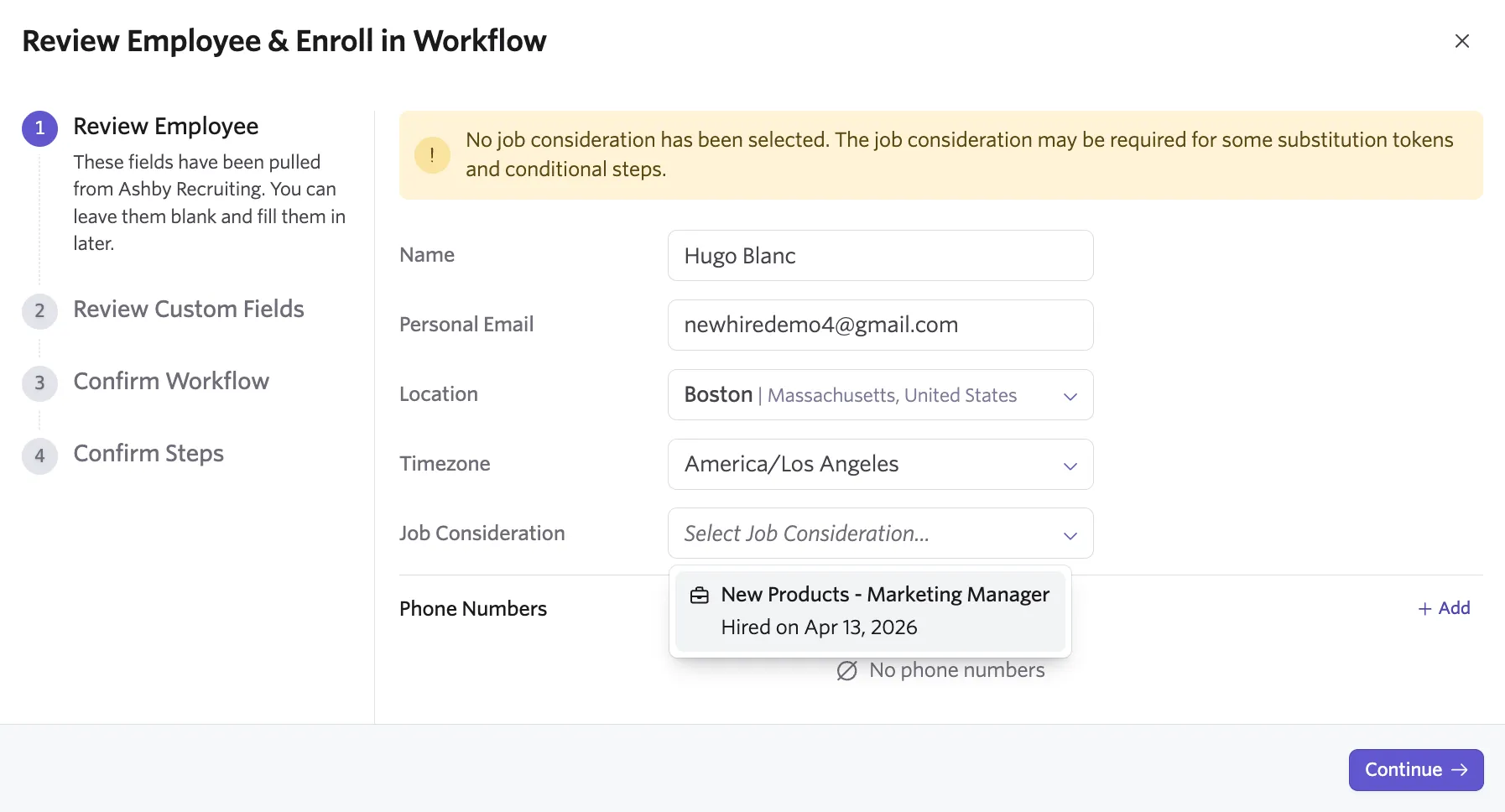Open the Select Job Consideration dropdown
This screenshot has height=812, width=1505.
click(x=880, y=534)
